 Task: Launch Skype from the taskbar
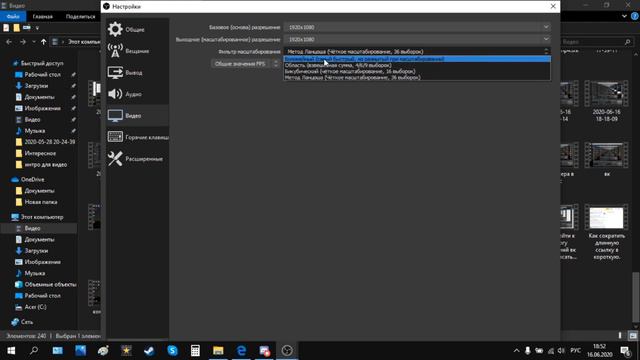coord(172,351)
